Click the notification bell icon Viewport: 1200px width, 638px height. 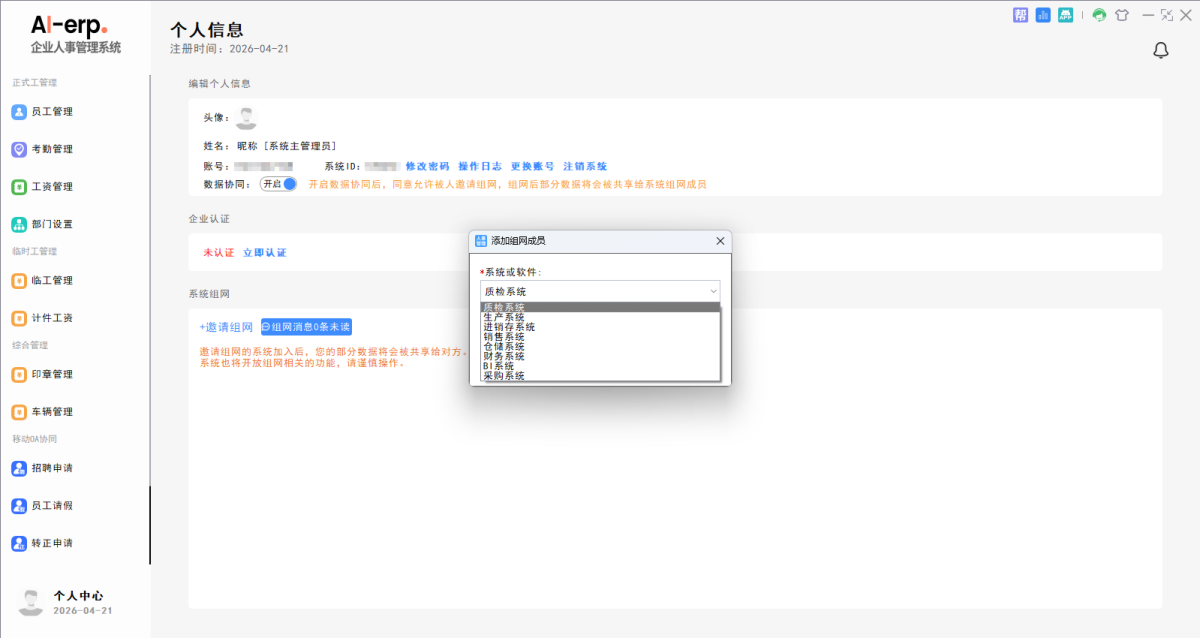coord(1161,51)
